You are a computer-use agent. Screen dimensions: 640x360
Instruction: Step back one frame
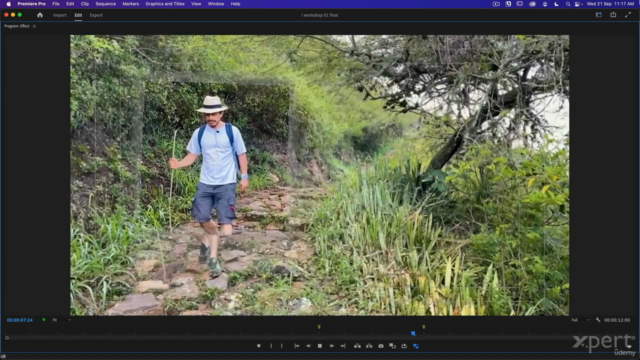(309, 346)
